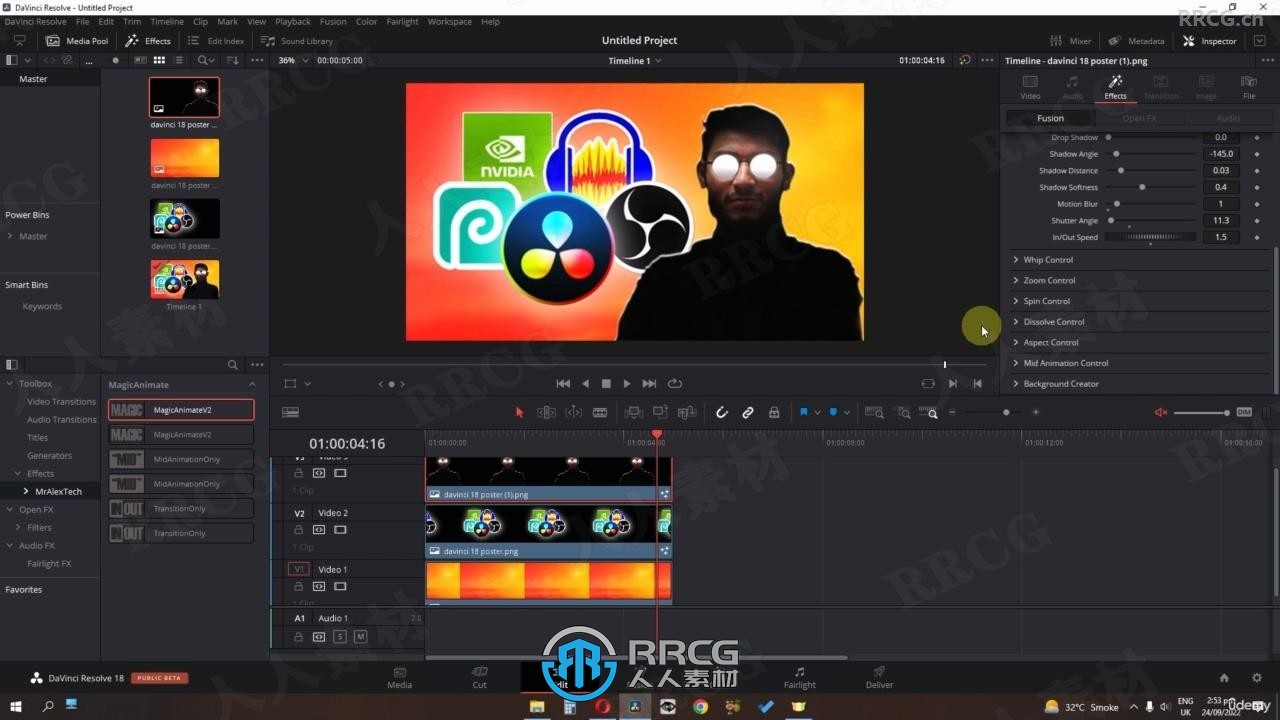This screenshot has width=1280, height=720.
Task: Add a blue marker at playhead
Action: click(x=833, y=412)
